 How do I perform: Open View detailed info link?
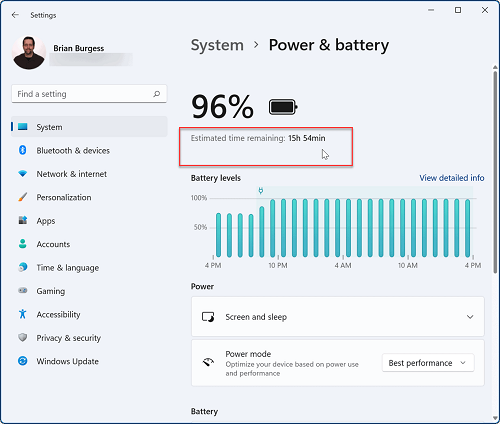click(x=452, y=178)
